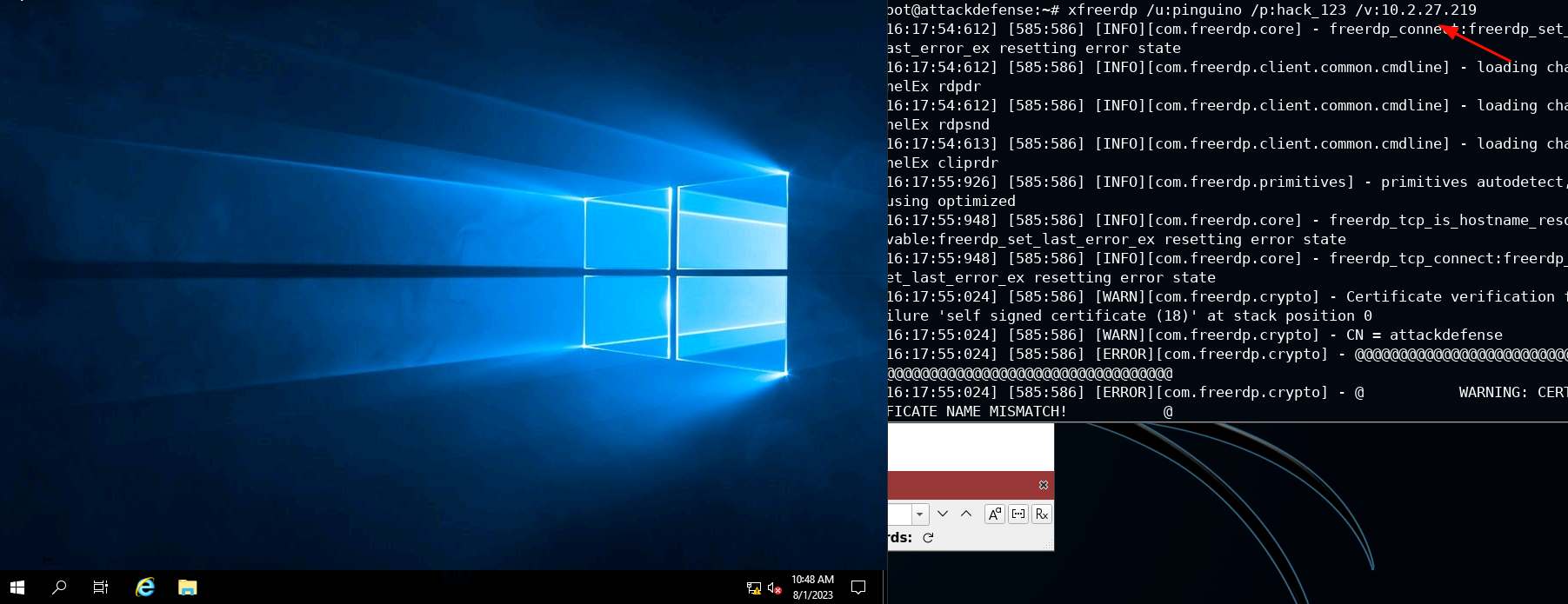Close the red search bar
This screenshot has width=1568, height=604.
point(1044,485)
